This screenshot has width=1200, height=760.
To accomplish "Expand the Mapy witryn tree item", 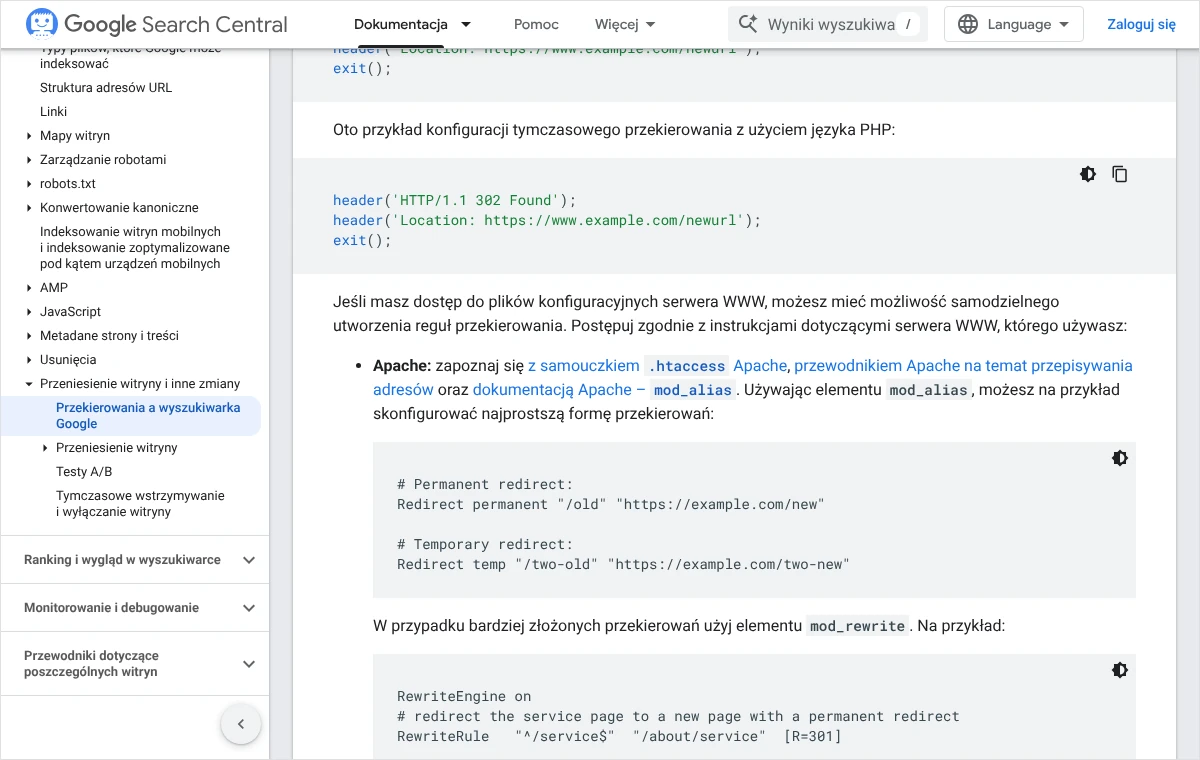I will (x=29, y=136).
